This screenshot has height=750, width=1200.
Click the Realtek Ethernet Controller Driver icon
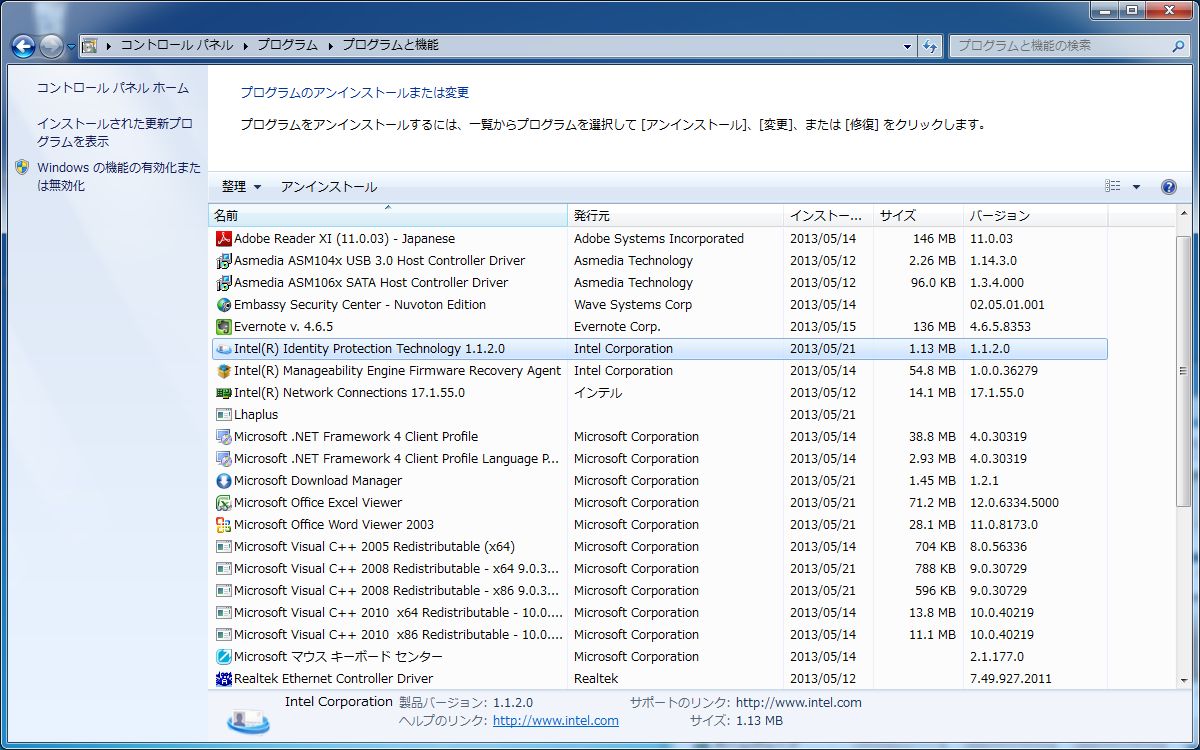pos(224,679)
